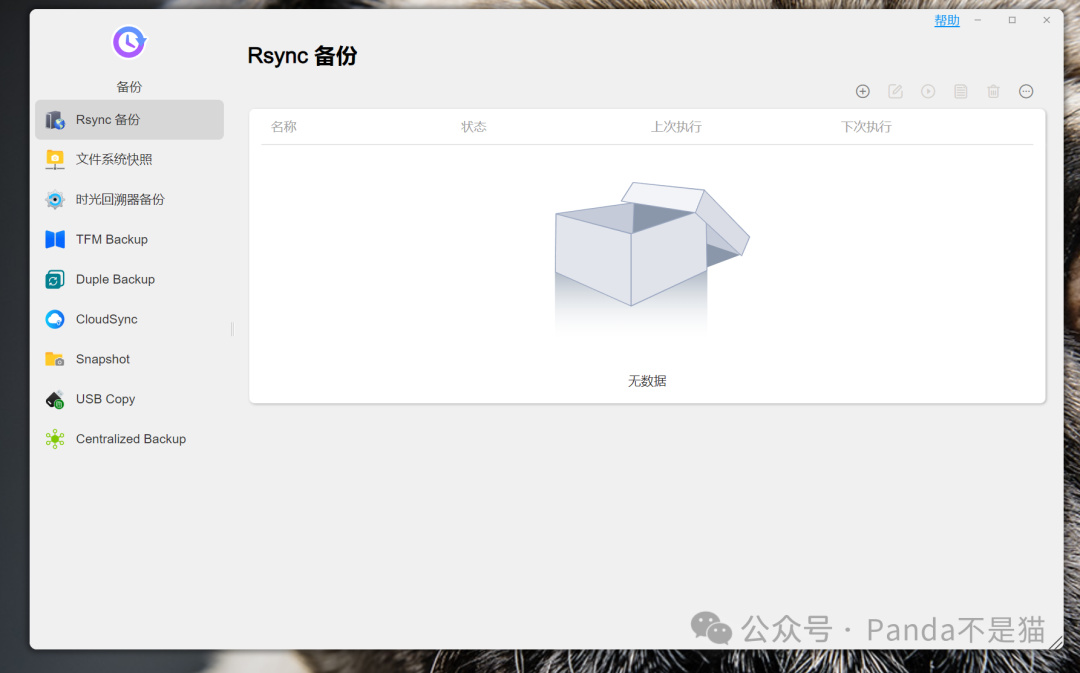
Task: Choose USB Copy label
Action: point(105,400)
